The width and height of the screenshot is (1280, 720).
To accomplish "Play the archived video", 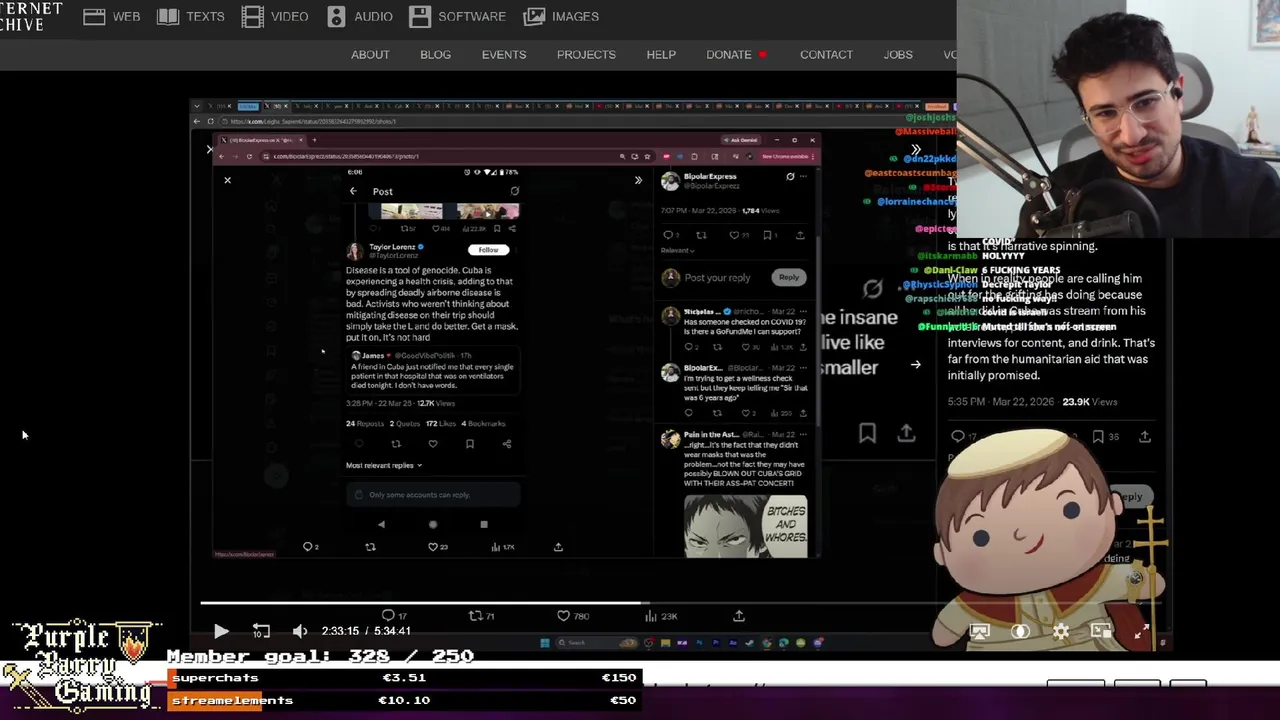I will click(x=221, y=631).
